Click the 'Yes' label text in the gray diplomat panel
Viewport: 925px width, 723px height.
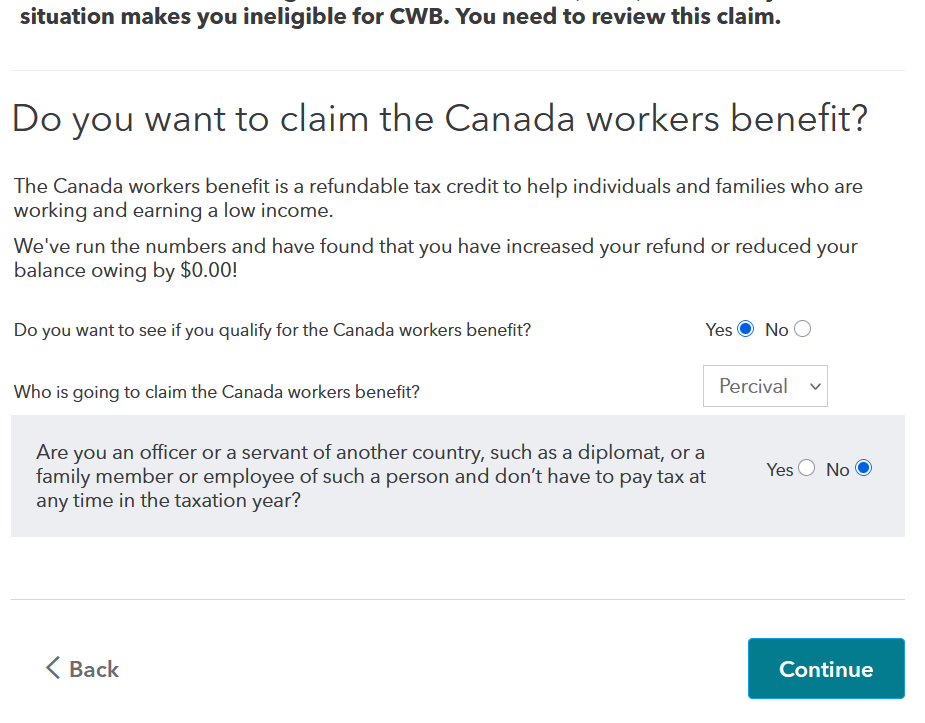point(779,469)
